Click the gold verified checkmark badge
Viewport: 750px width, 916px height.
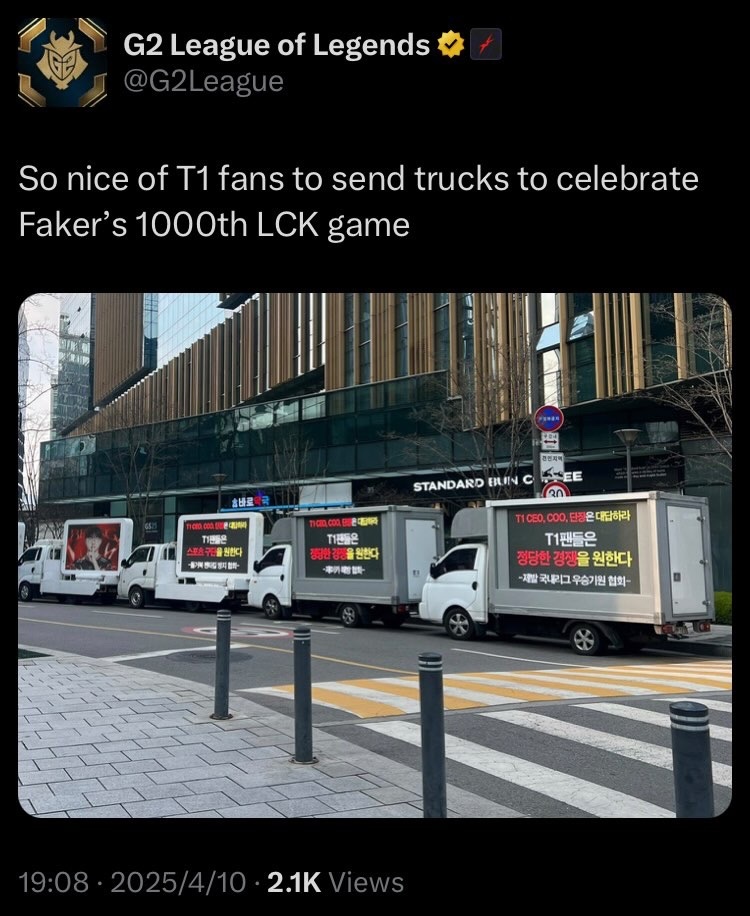point(451,45)
